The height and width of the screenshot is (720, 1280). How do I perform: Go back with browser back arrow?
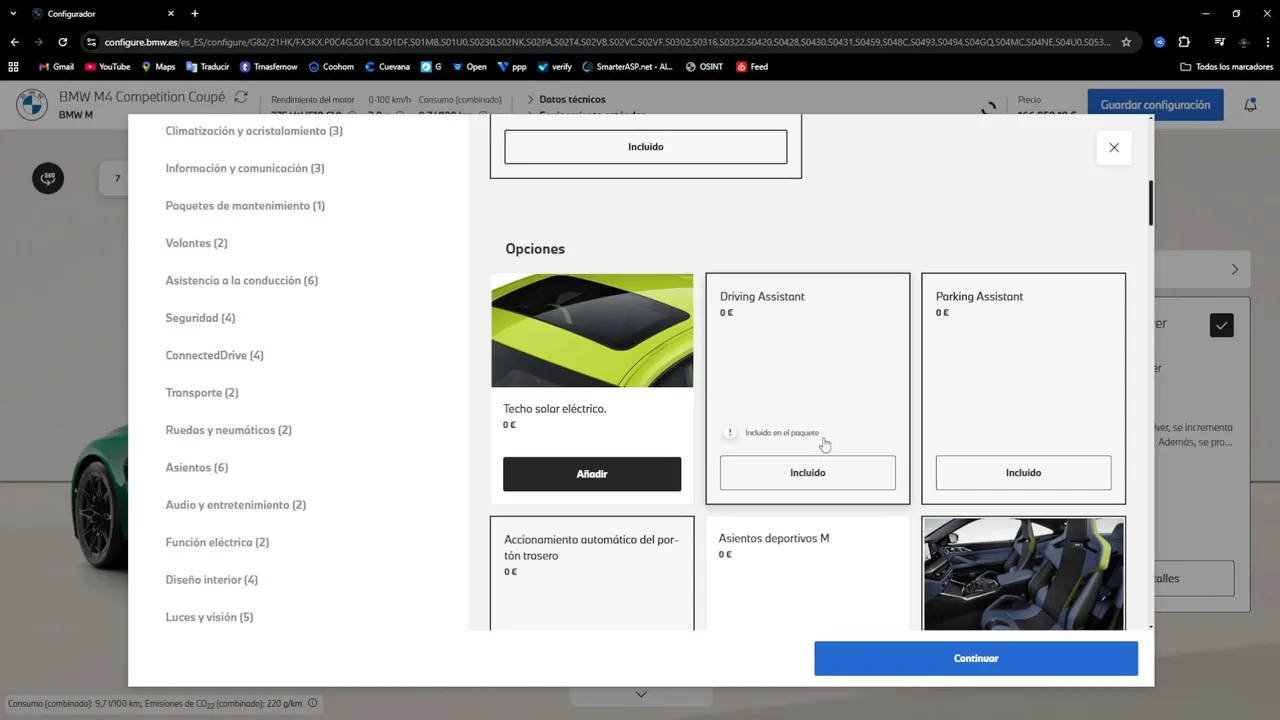tap(14, 42)
